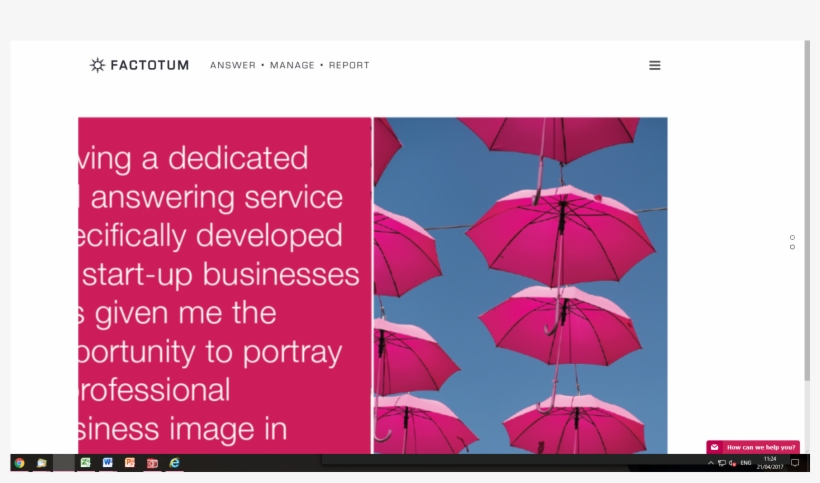Open the Windows notification center
The image size is (820, 483).
coord(795,463)
